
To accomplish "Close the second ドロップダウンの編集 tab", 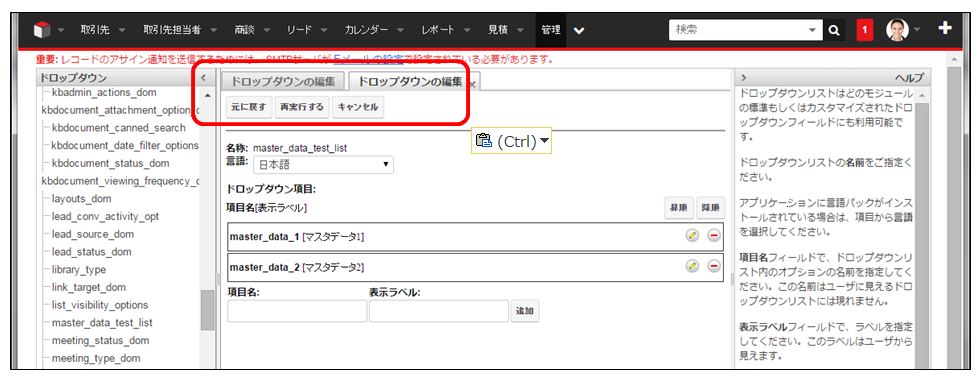I will click(x=472, y=84).
